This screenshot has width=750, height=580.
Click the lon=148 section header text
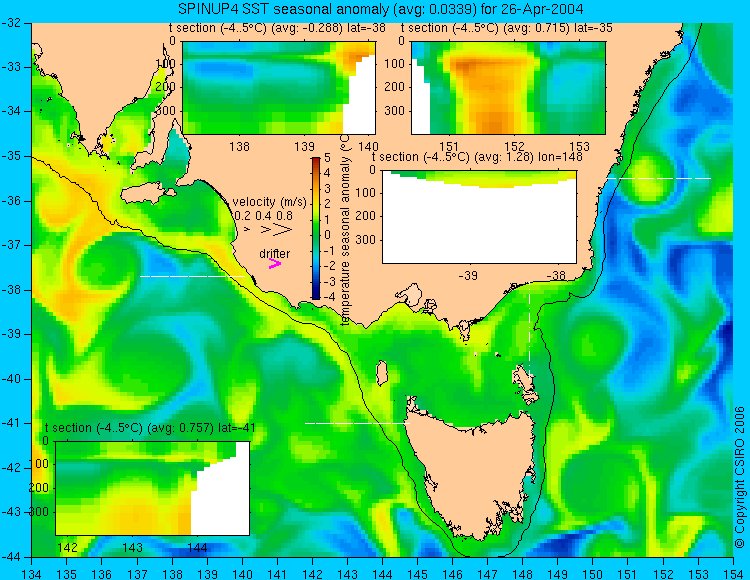pos(477,157)
